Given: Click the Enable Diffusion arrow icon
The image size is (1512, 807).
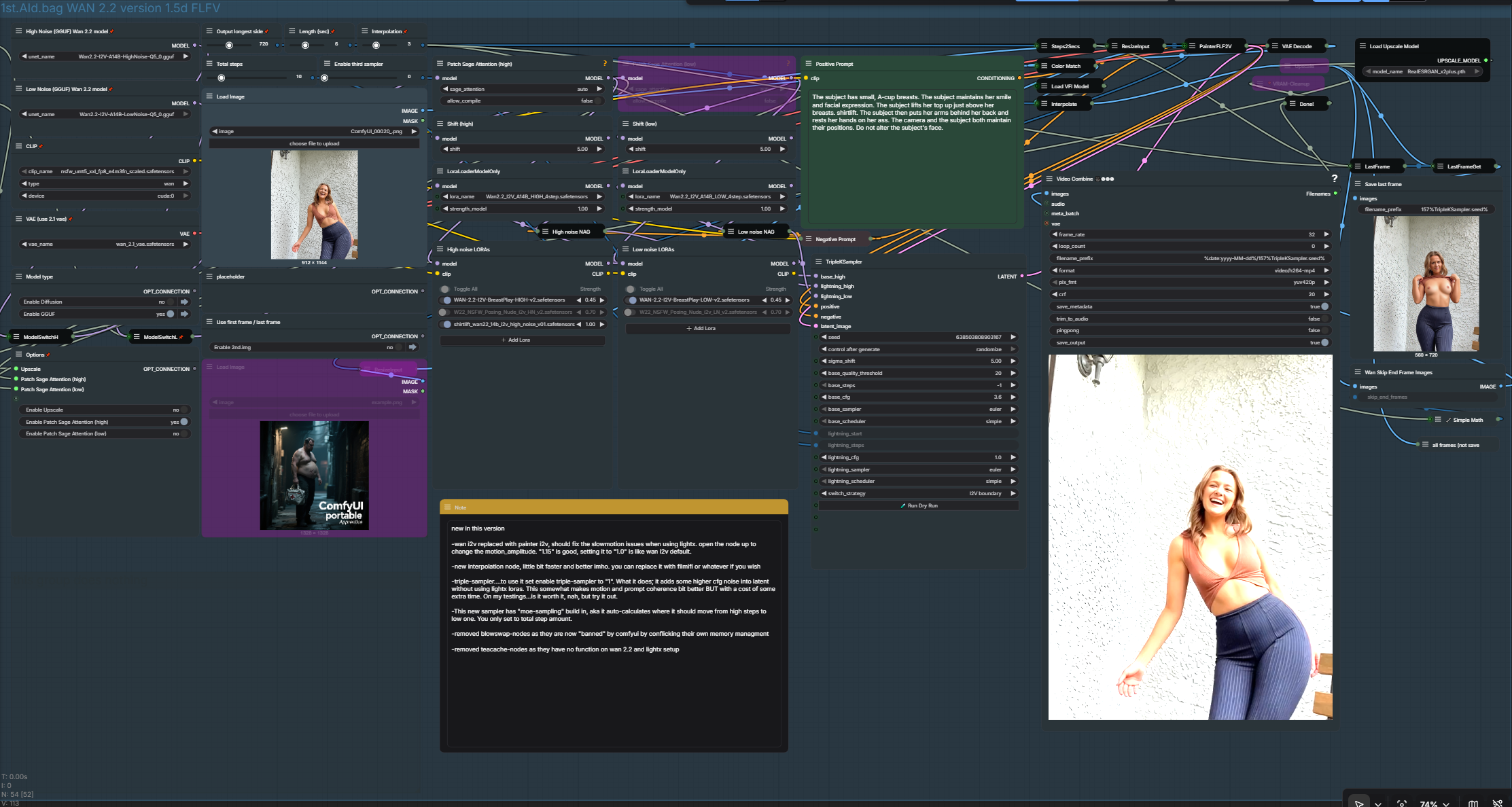Looking at the screenshot, I should pyautogui.click(x=184, y=302).
